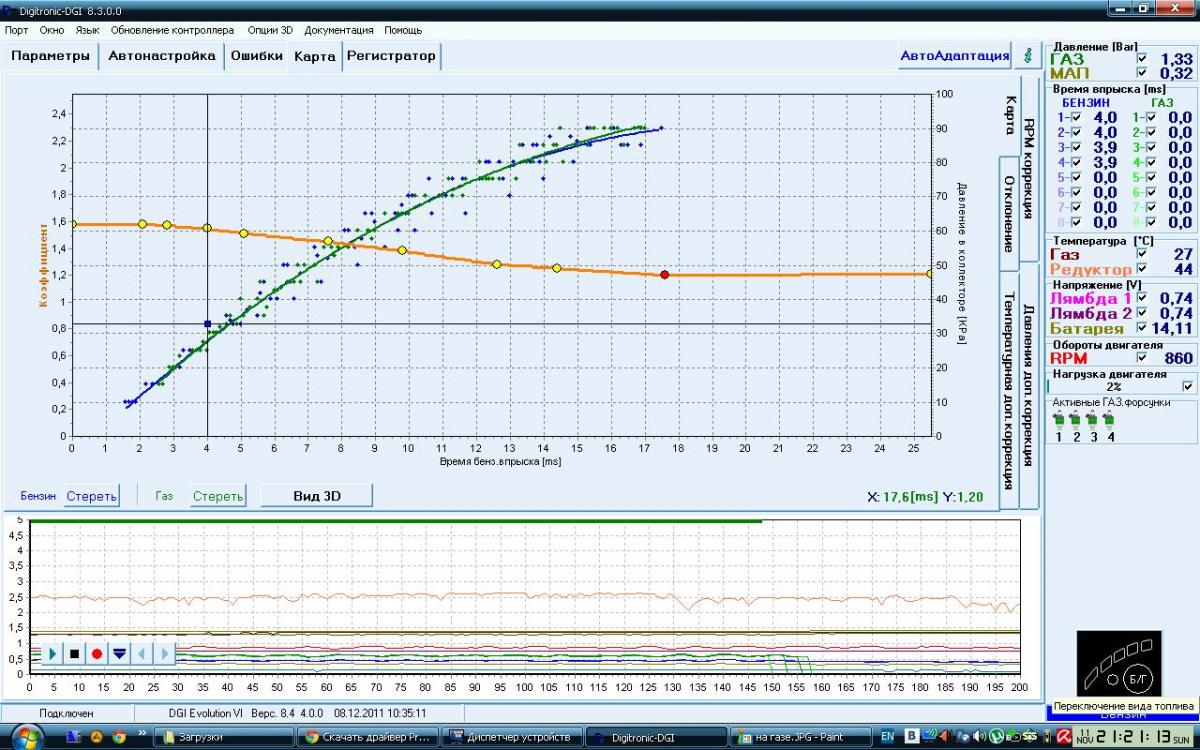Open the Обновление контроллера menu
Screen dimensions: 1200x750
point(173,30)
